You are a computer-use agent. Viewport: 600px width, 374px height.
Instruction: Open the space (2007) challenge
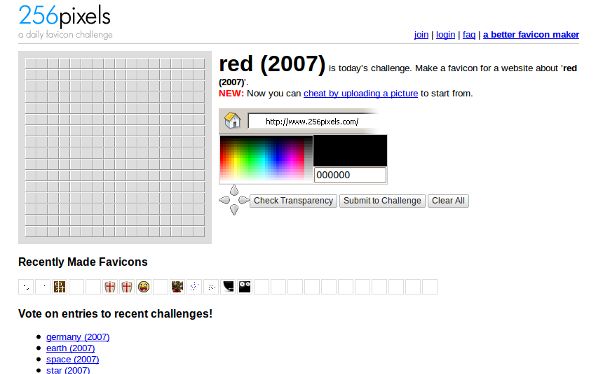pos(73,359)
